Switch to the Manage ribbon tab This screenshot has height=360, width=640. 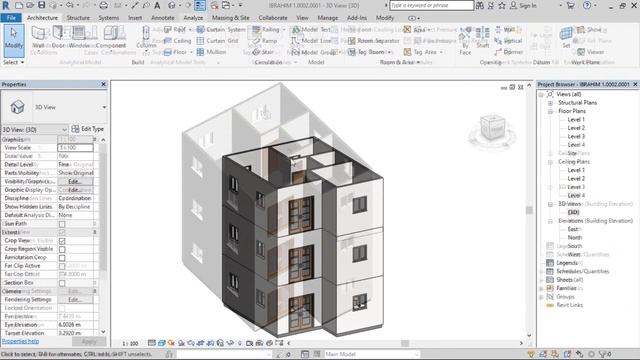pos(327,18)
